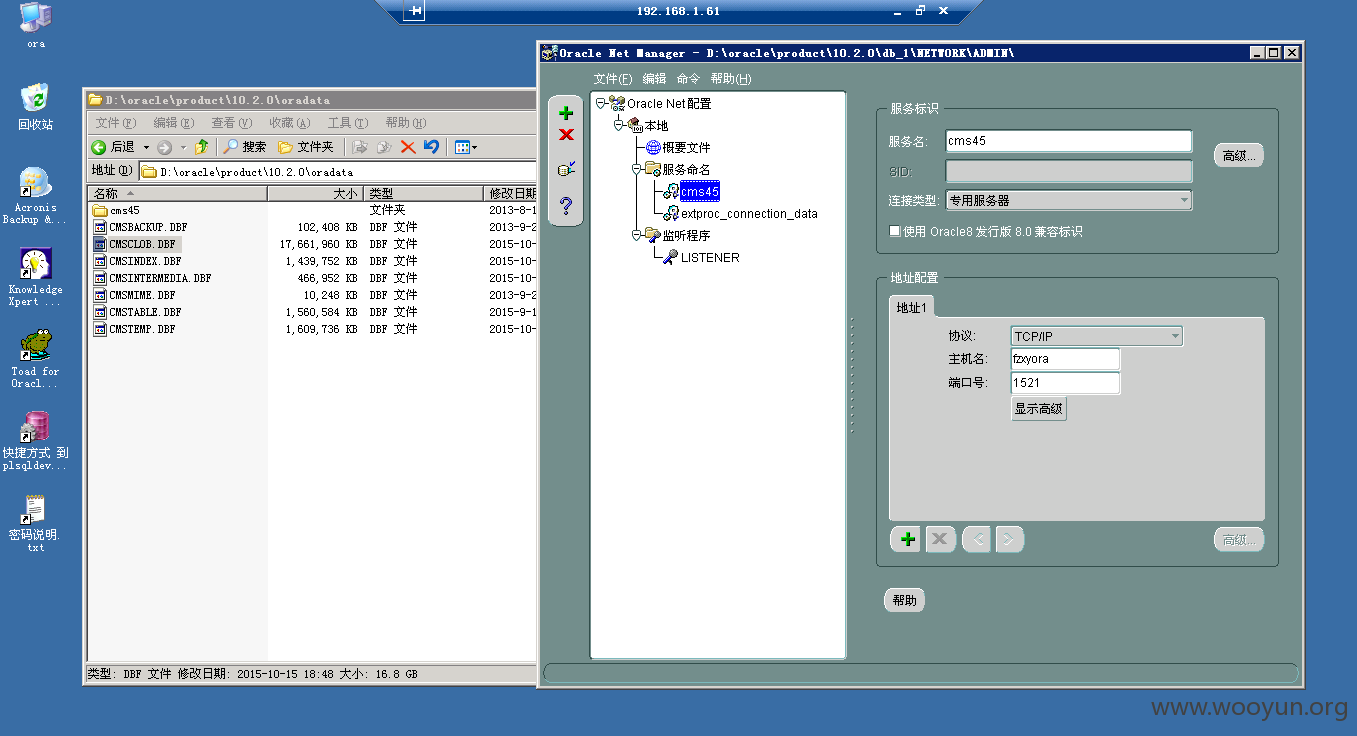This screenshot has height=736, width=1357.
Task: Select the 回收站 recycle bin desktop icon
Action: [x=36, y=107]
